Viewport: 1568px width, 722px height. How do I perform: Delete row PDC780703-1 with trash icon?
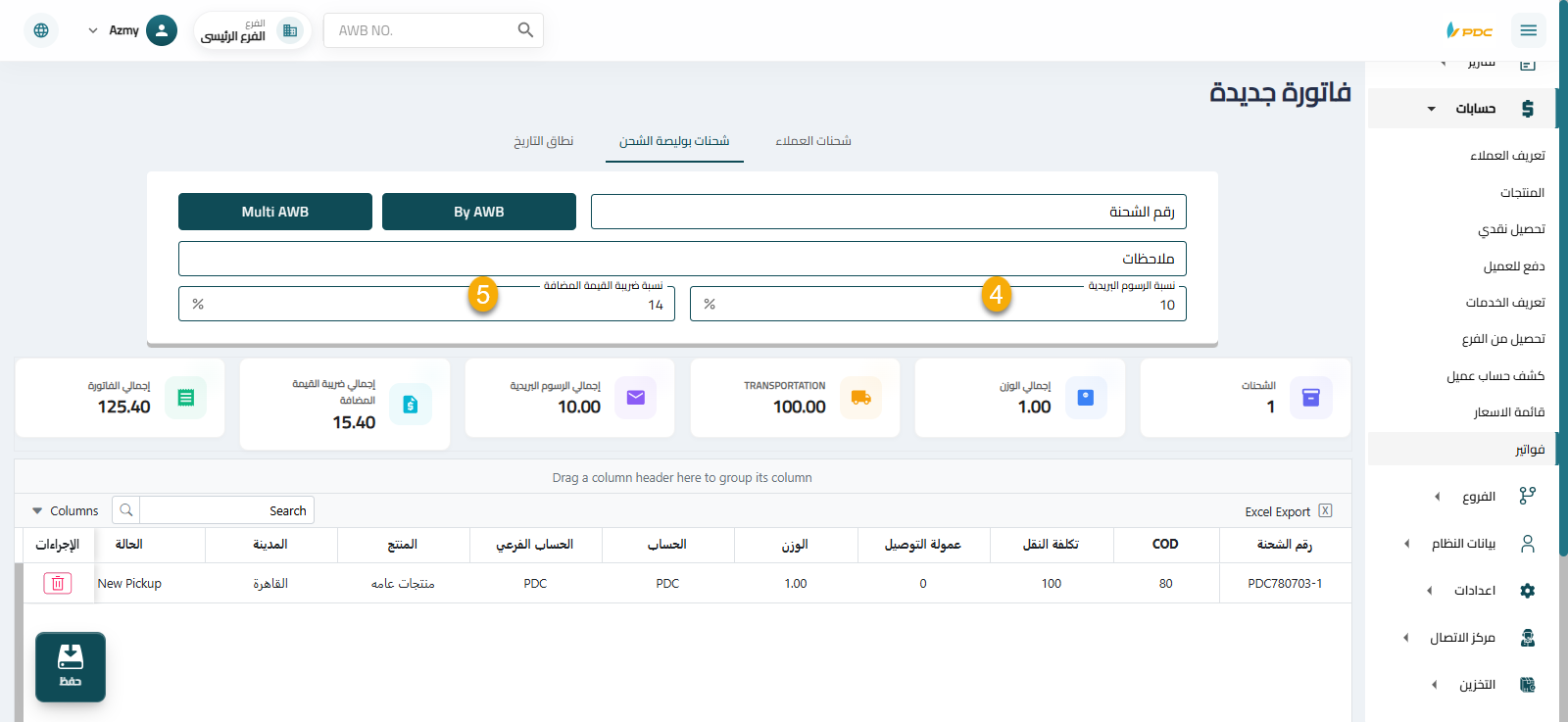coord(58,584)
